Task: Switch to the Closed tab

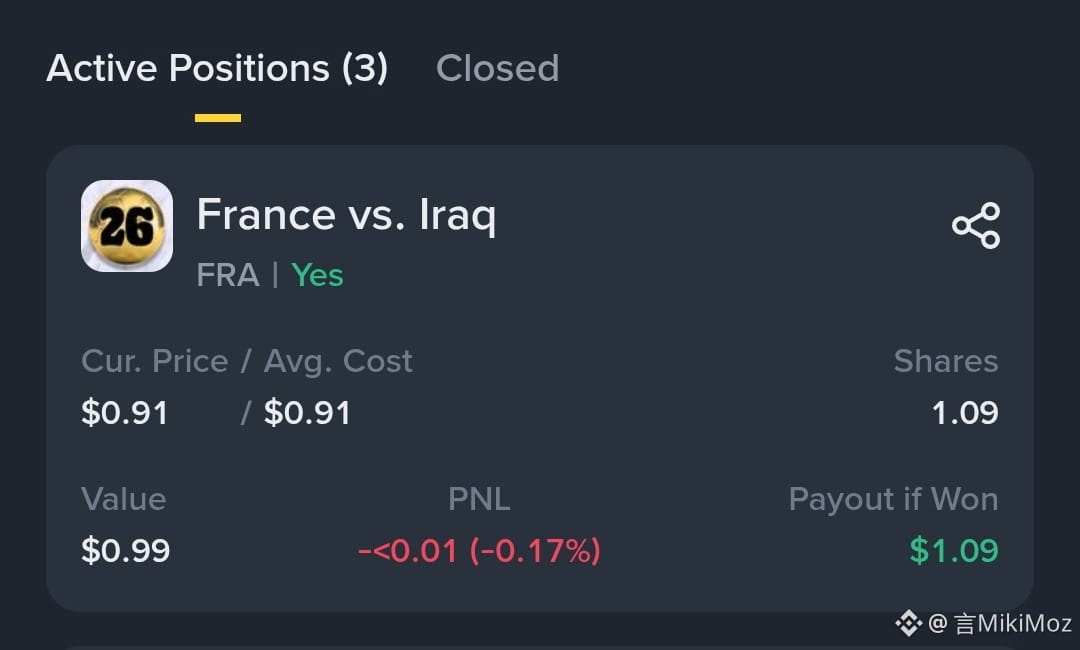Action: pos(497,68)
